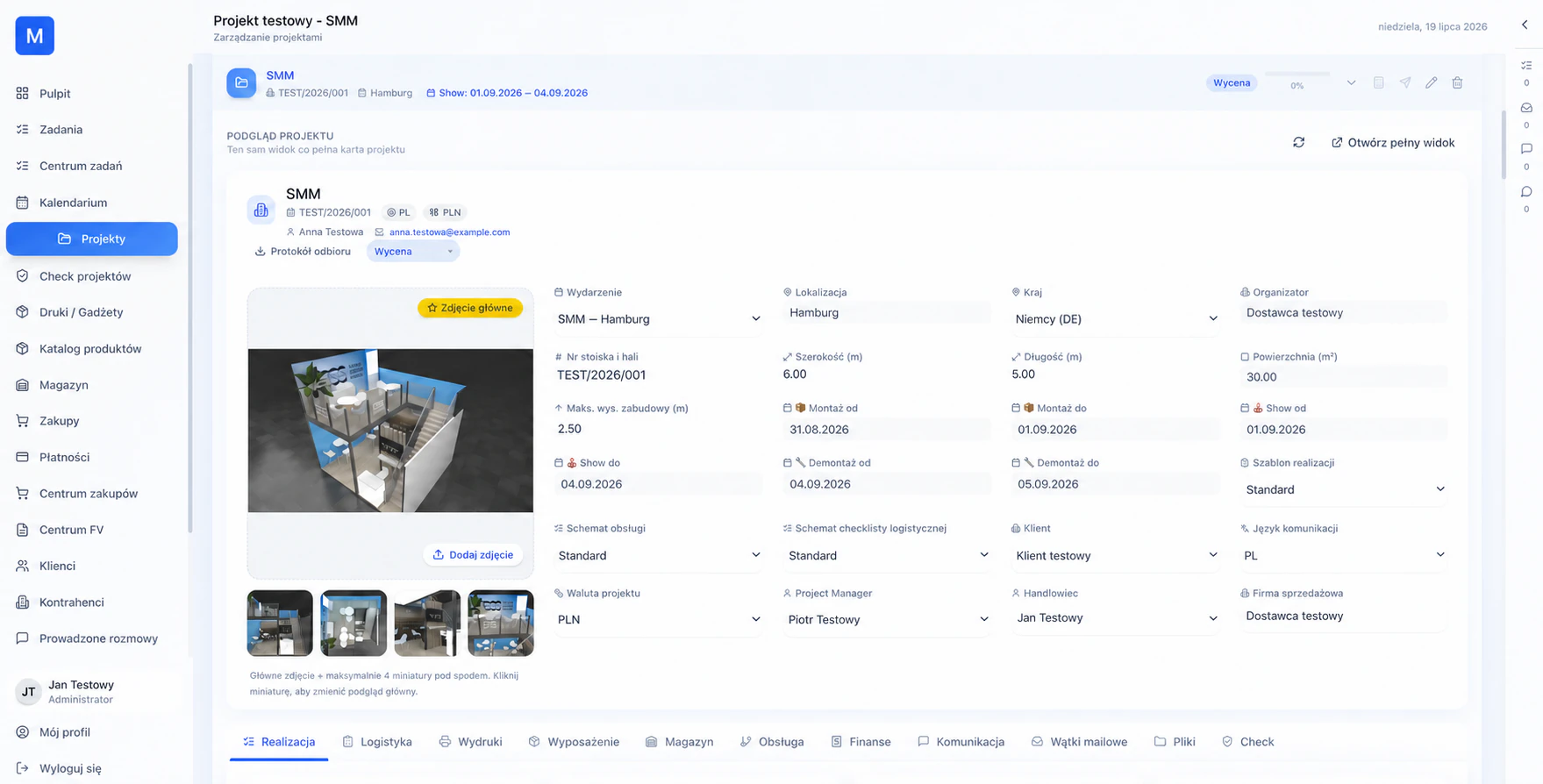Open Katalog produktów in the sidebar
Screen dimensions: 1543x784
pos(94,348)
